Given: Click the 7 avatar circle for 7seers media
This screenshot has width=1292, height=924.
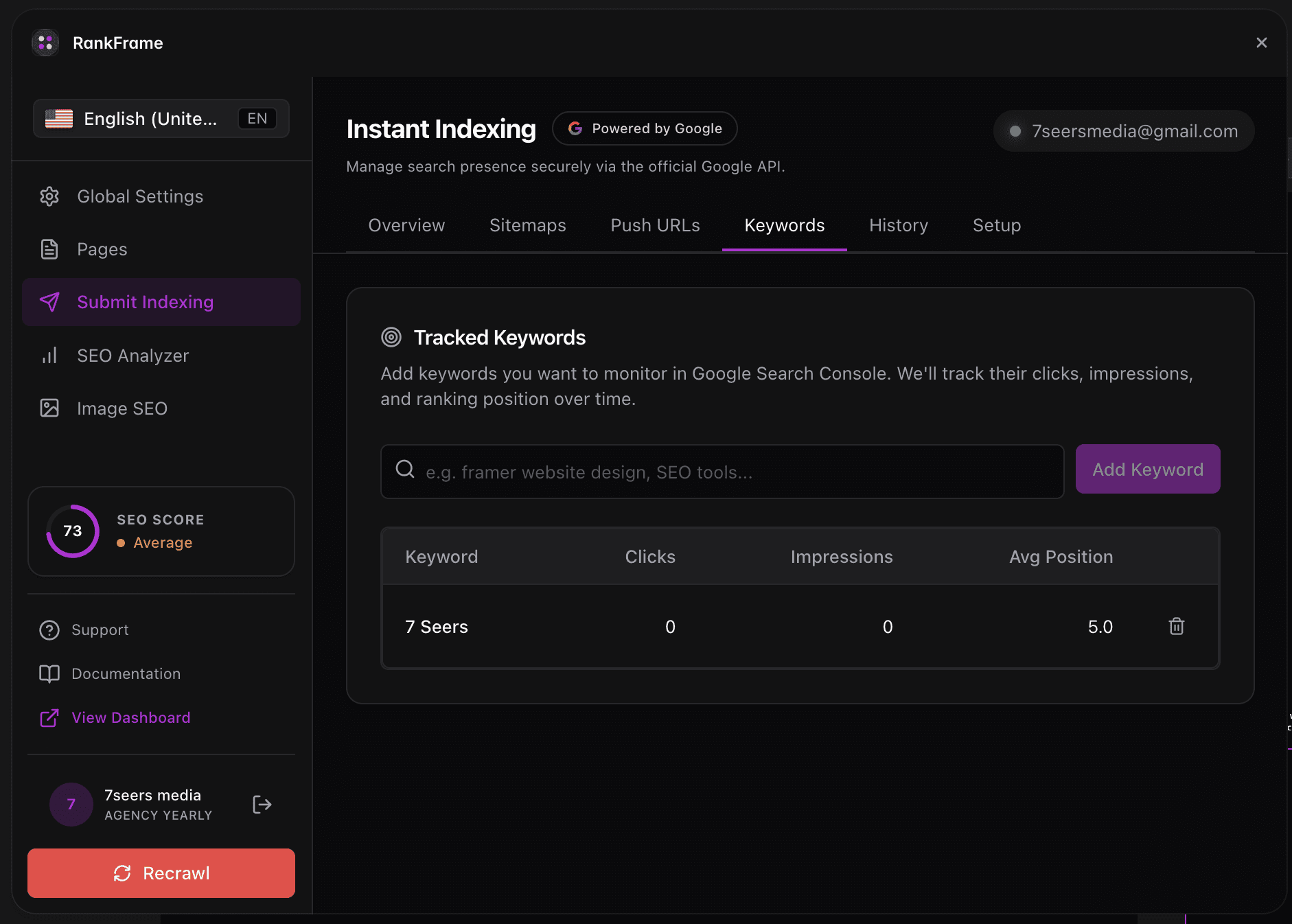Looking at the screenshot, I should click(71, 805).
